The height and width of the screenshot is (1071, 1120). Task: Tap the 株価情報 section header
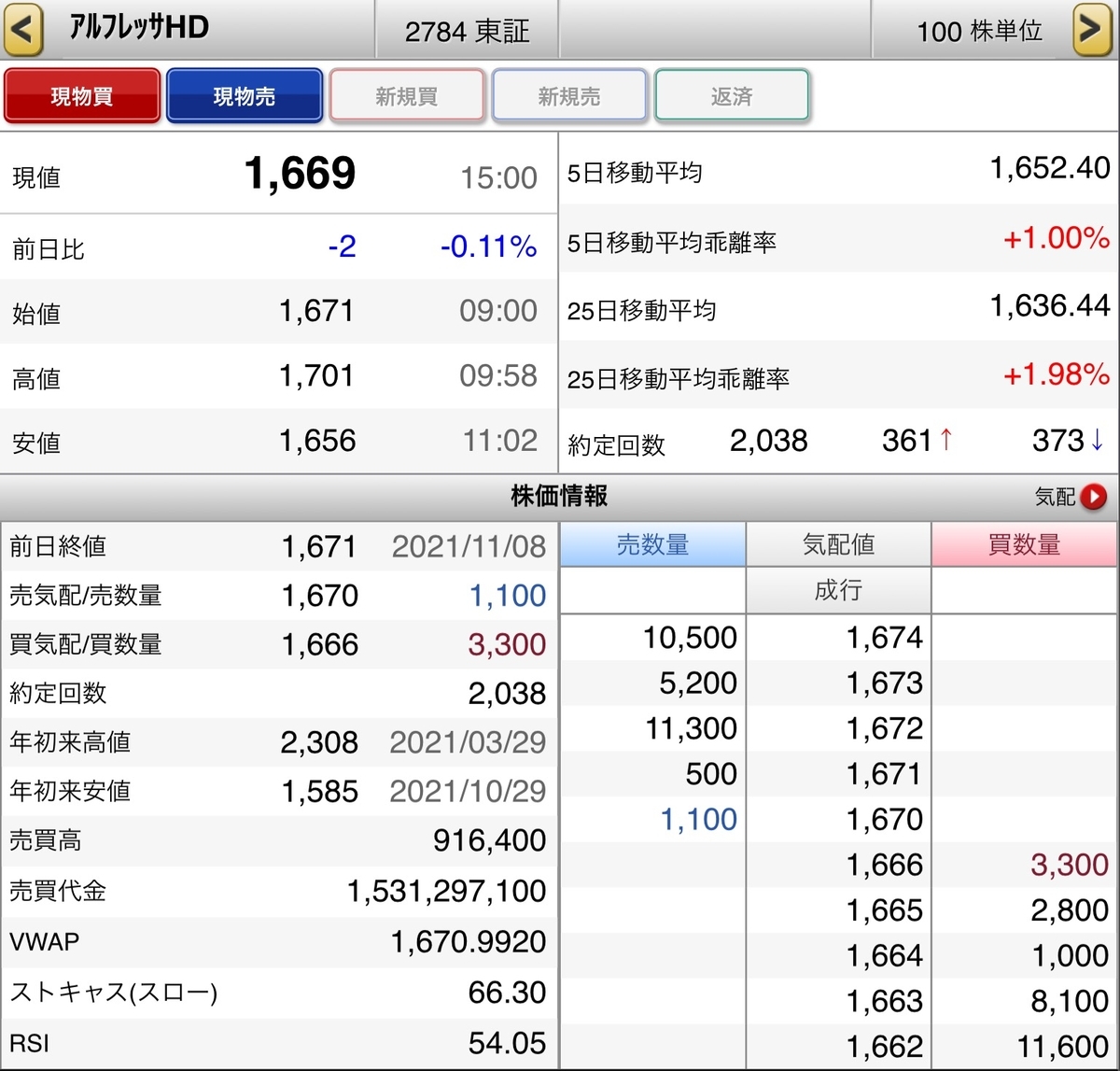pyautogui.click(x=559, y=496)
